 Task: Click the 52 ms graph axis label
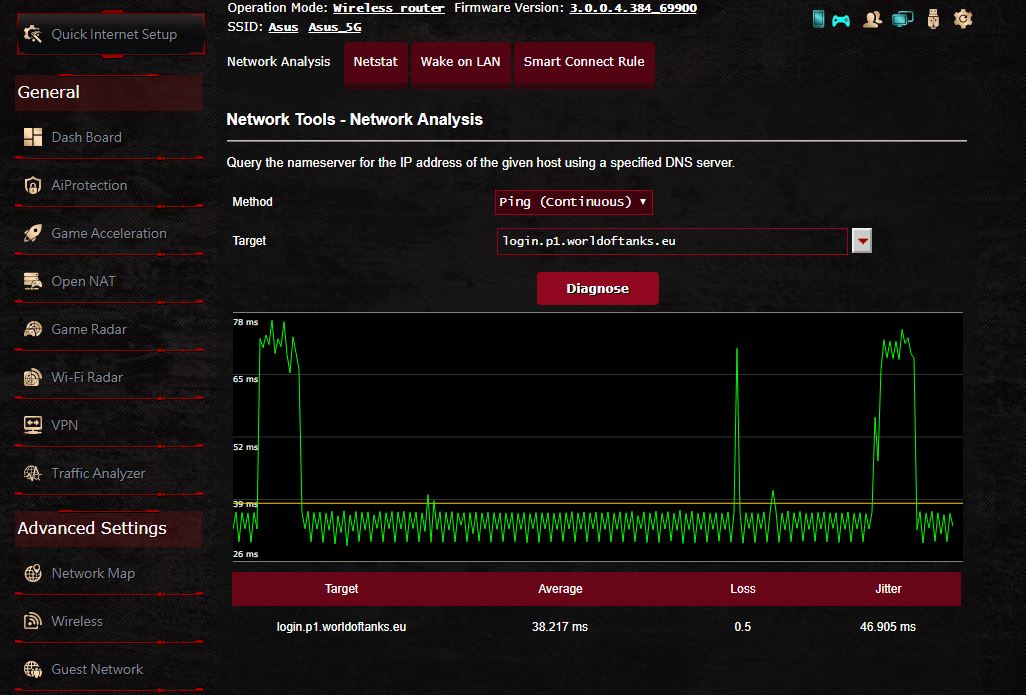(x=245, y=447)
